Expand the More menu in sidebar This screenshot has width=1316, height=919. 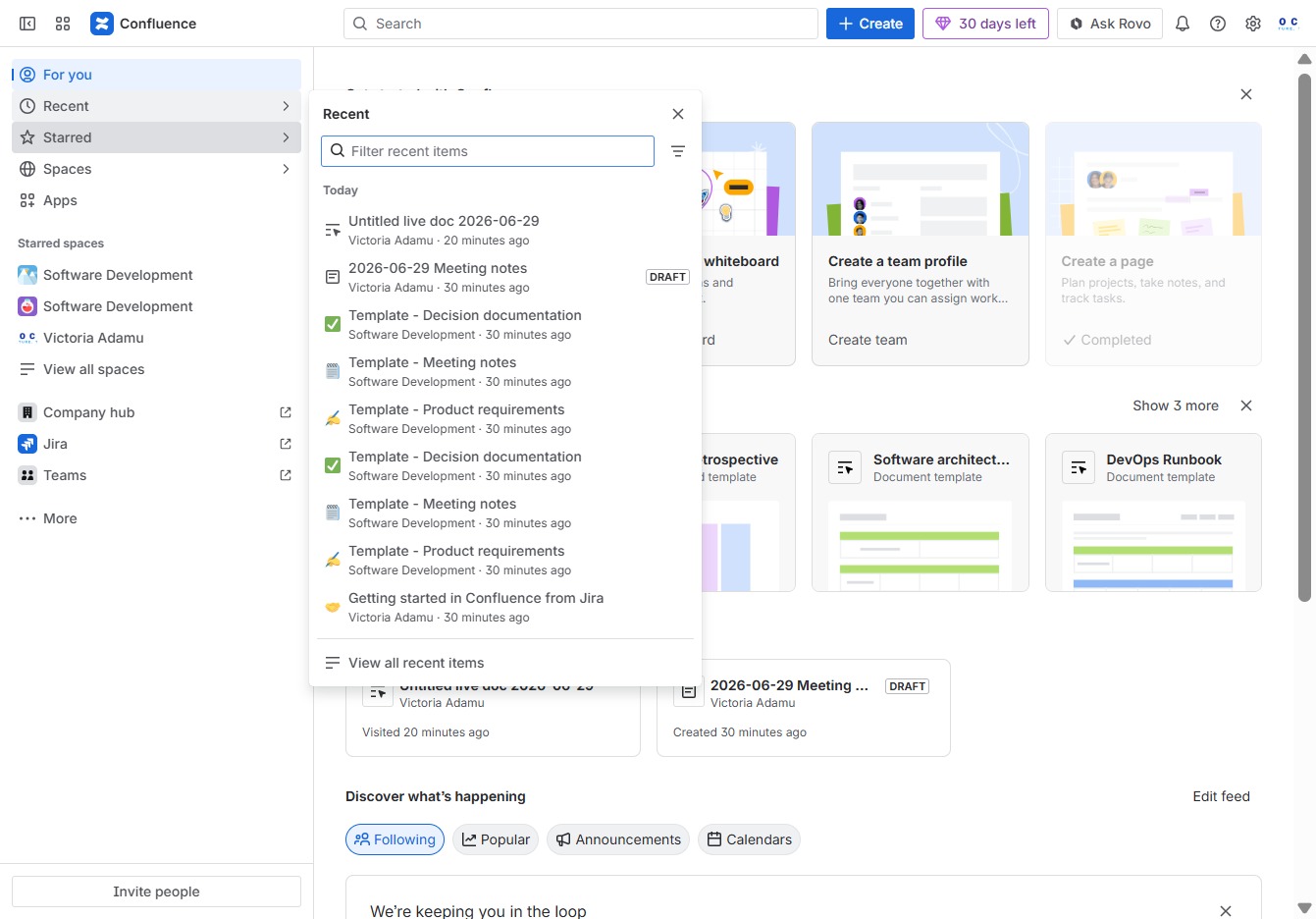click(x=157, y=518)
